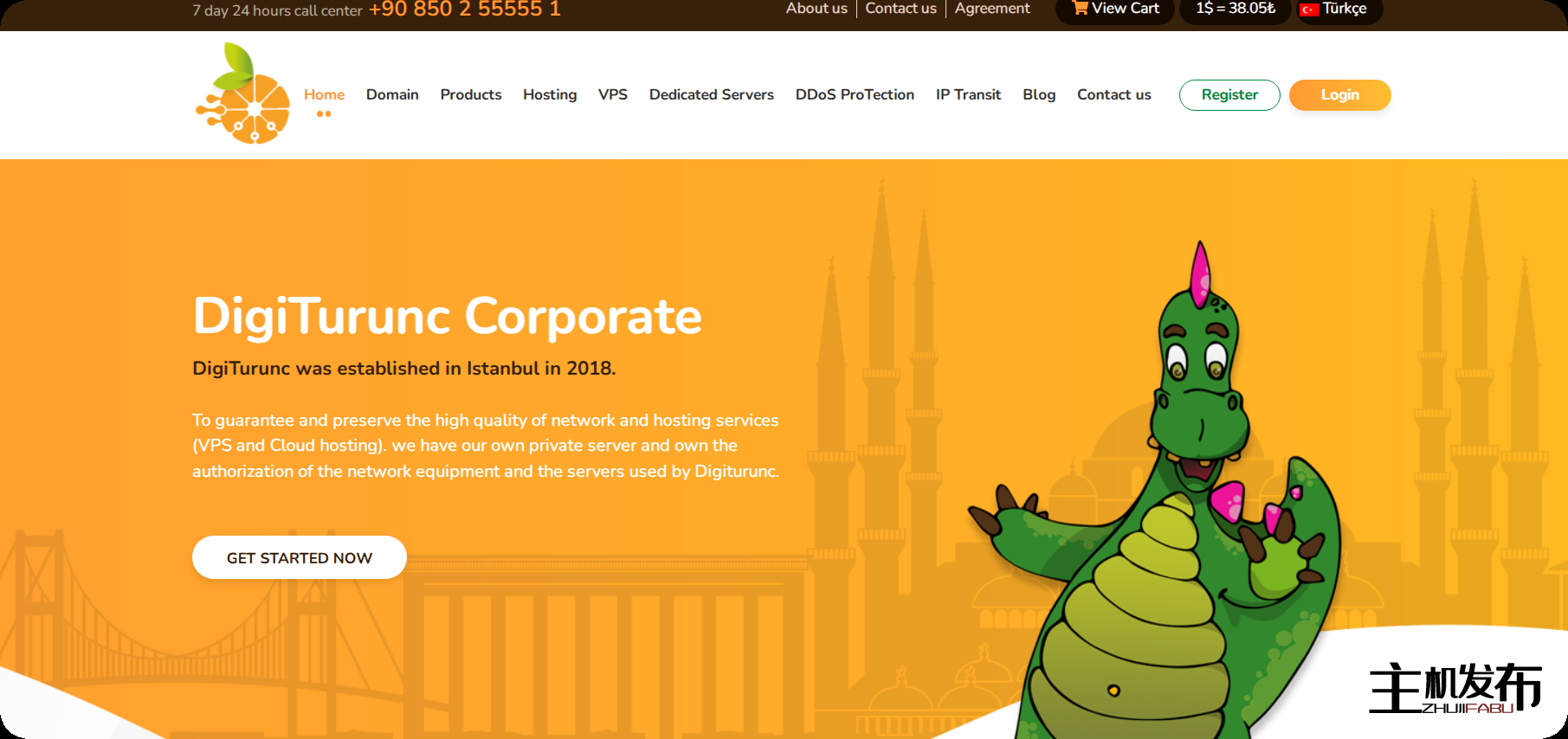Open the shopping cart icon
The height and width of the screenshot is (739, 1568).
1081,8
